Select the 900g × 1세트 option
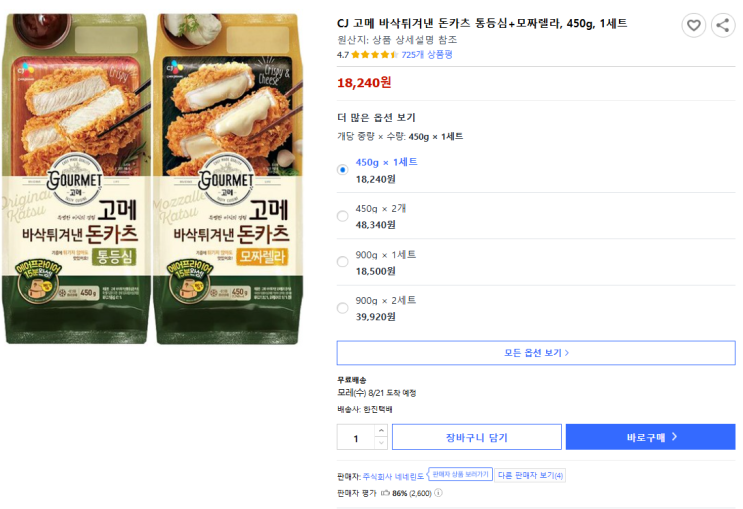This screenshot has height=509, width=743. point(343,261)
